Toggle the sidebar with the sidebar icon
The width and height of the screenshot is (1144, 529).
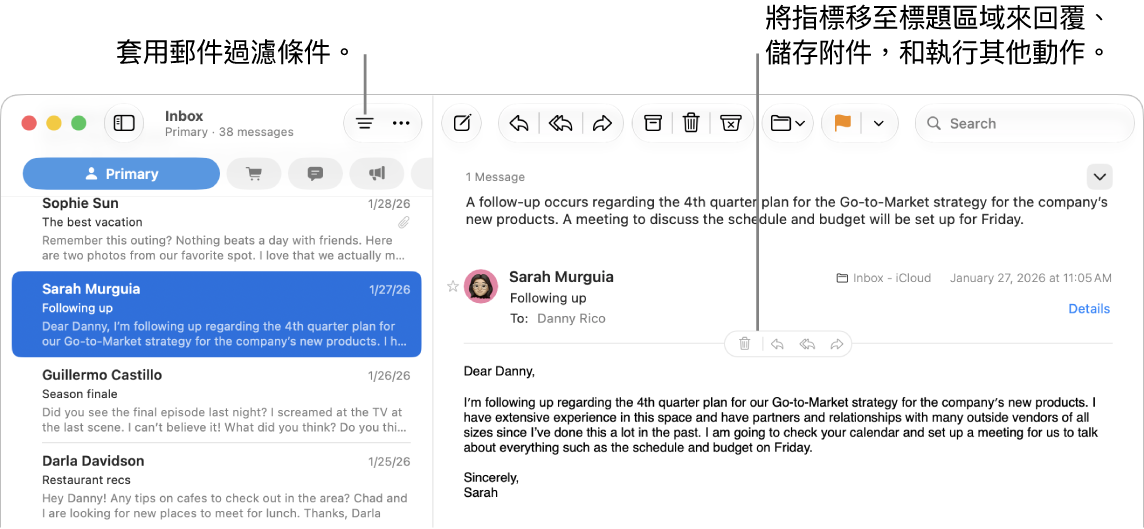(x=124, y=123)
